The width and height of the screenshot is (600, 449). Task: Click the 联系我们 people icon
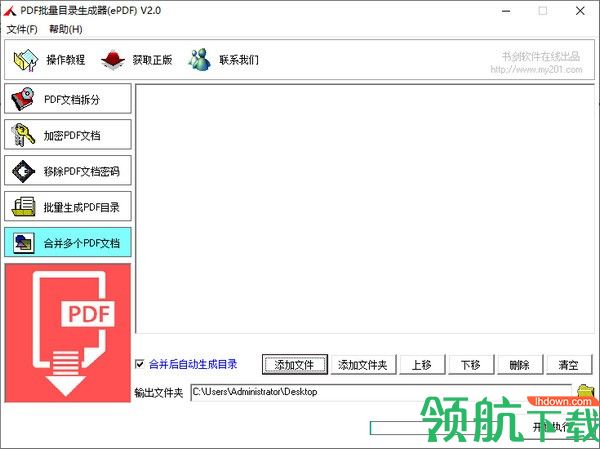pyautogui.click(x=199, y=60)
